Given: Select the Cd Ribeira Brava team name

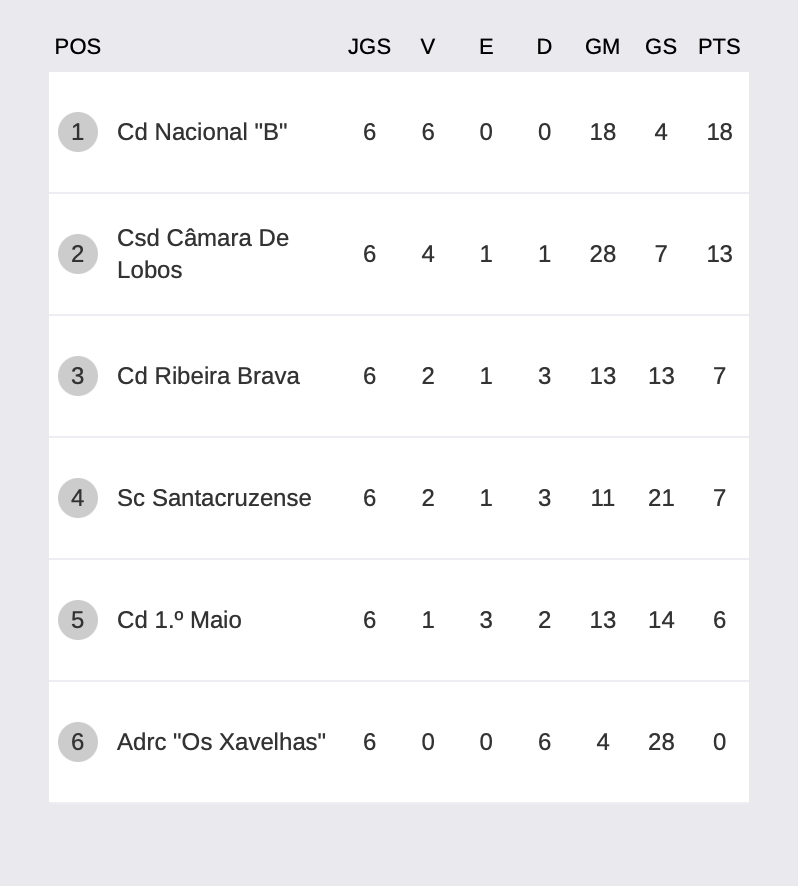Looking at the screenshot, I should click(x=208, y=376).
